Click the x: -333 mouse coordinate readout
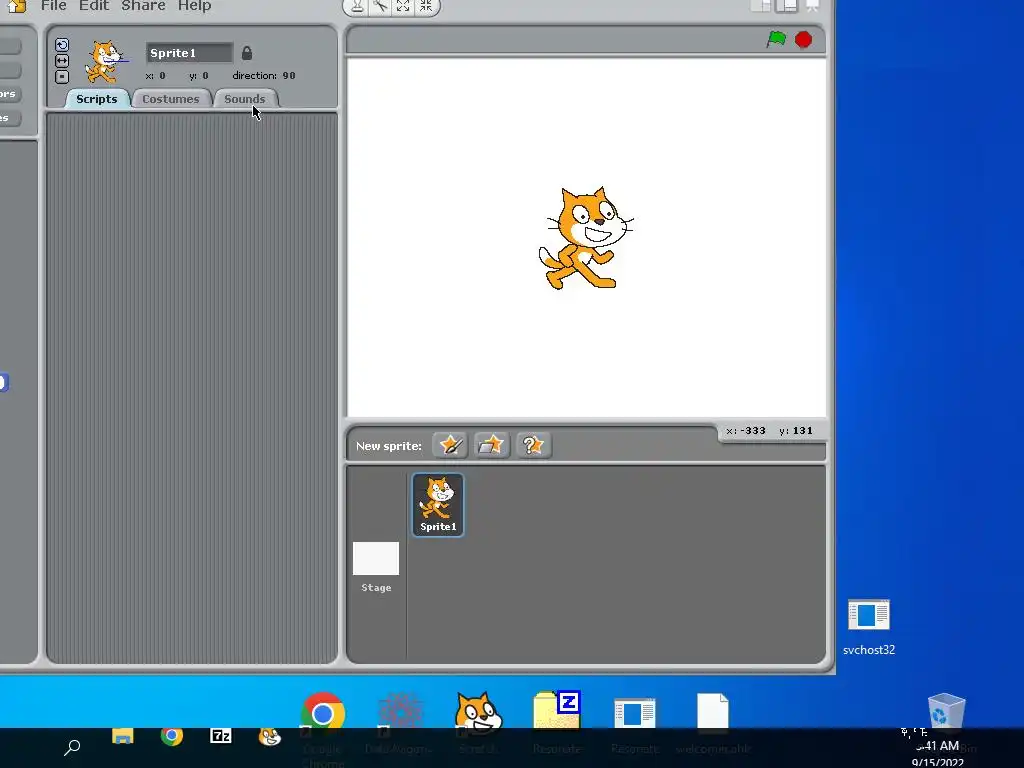1024x768 pixels. [x=746, y=430]
